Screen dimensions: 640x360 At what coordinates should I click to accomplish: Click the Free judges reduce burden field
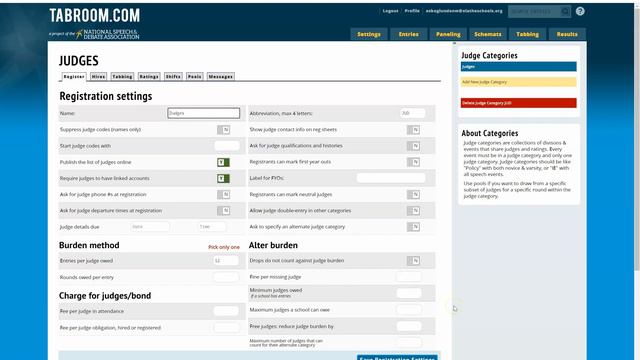tap(409, 326)
